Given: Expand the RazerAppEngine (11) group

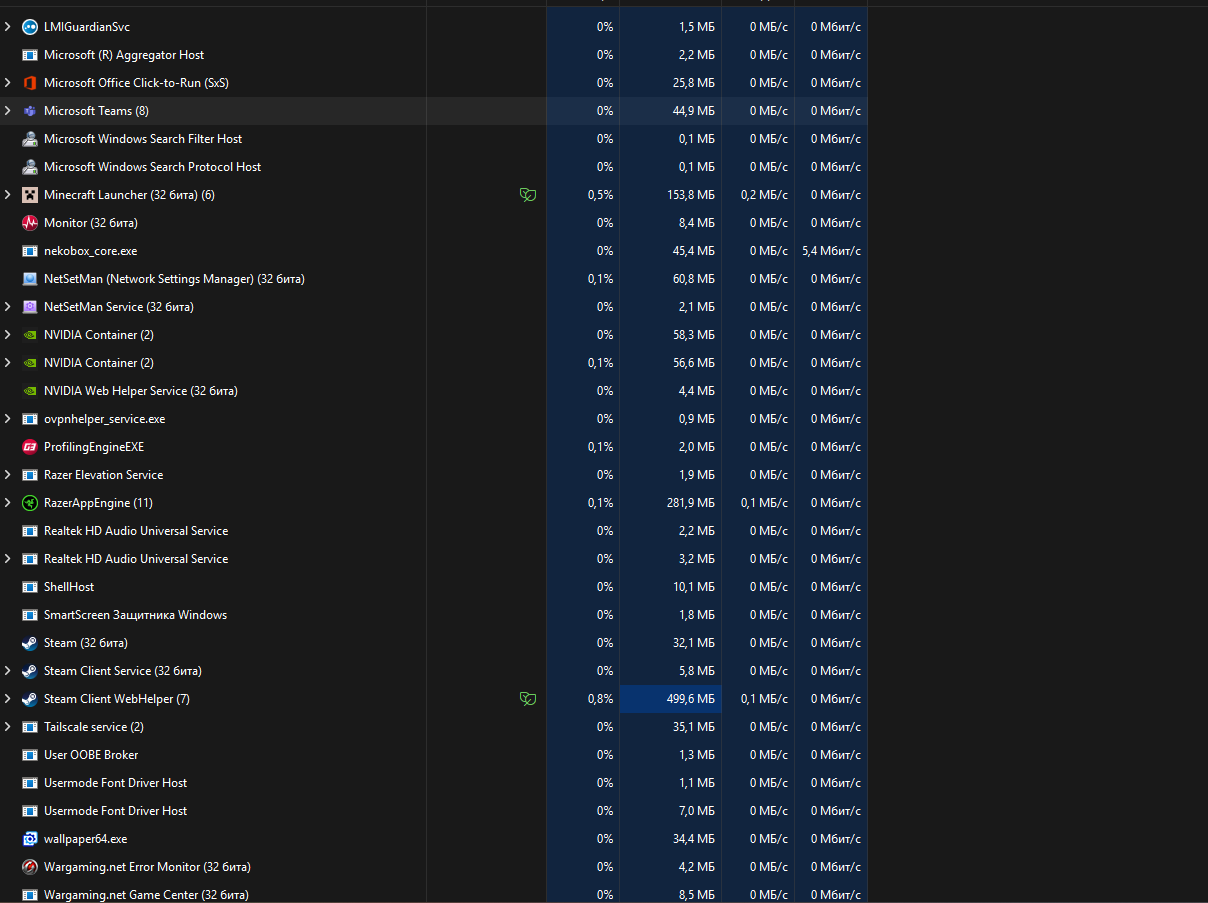Looking at the screenshot, I should coord(8,503).
